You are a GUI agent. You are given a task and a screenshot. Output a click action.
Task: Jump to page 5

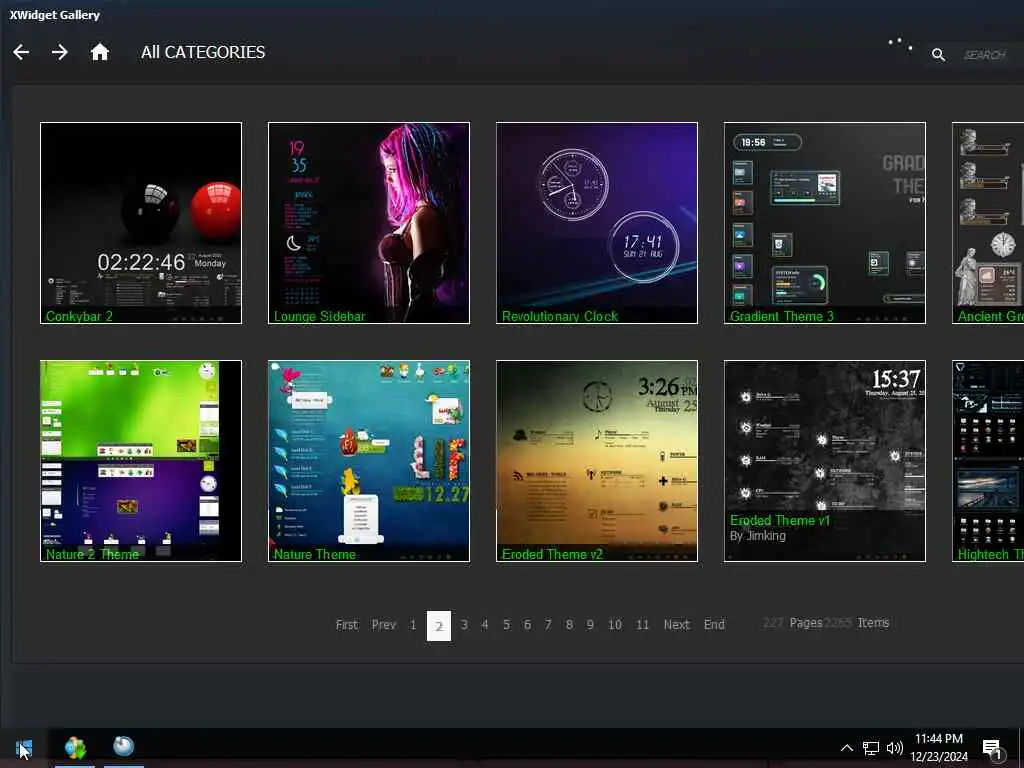coord(506,625)
